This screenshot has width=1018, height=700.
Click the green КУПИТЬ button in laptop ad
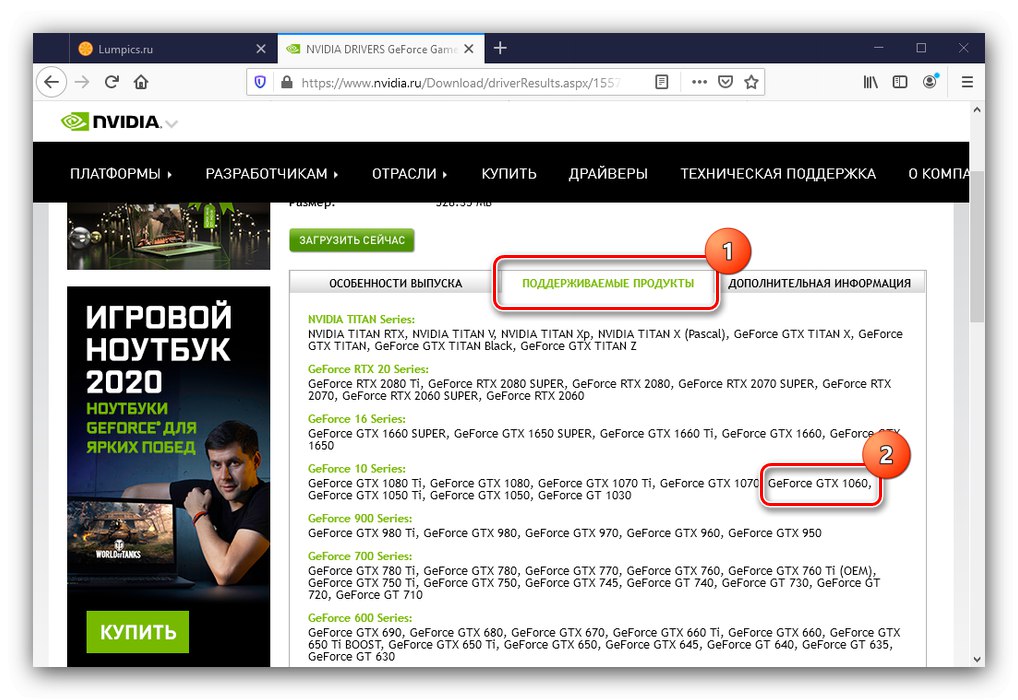click(x=138, y=632)
